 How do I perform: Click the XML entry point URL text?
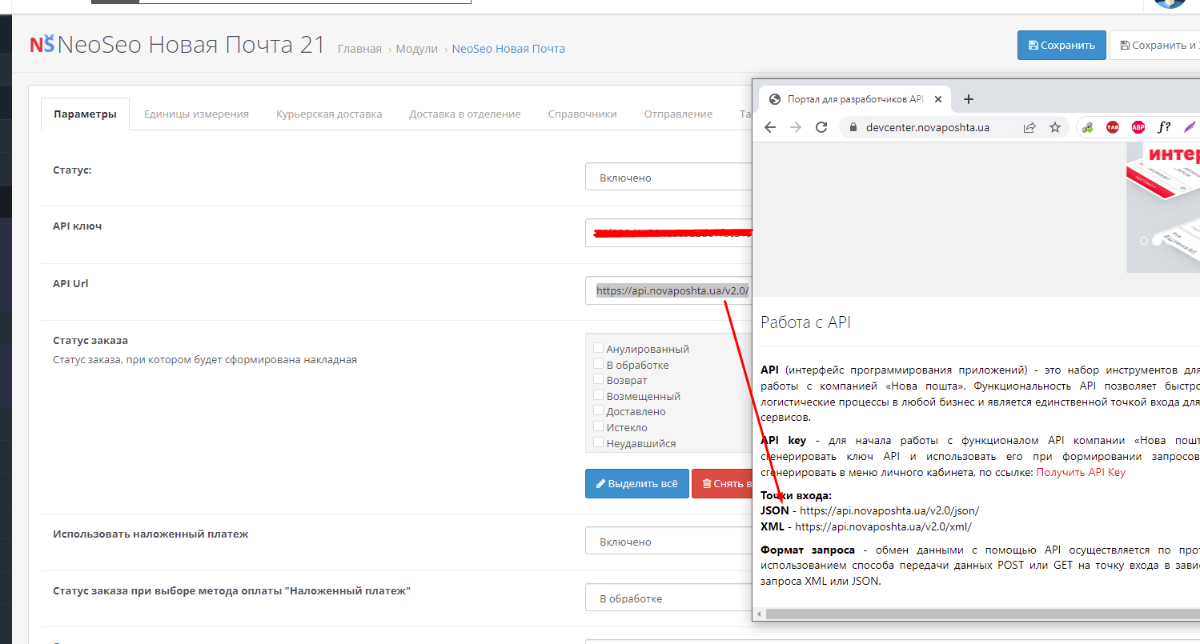point(883,526)
